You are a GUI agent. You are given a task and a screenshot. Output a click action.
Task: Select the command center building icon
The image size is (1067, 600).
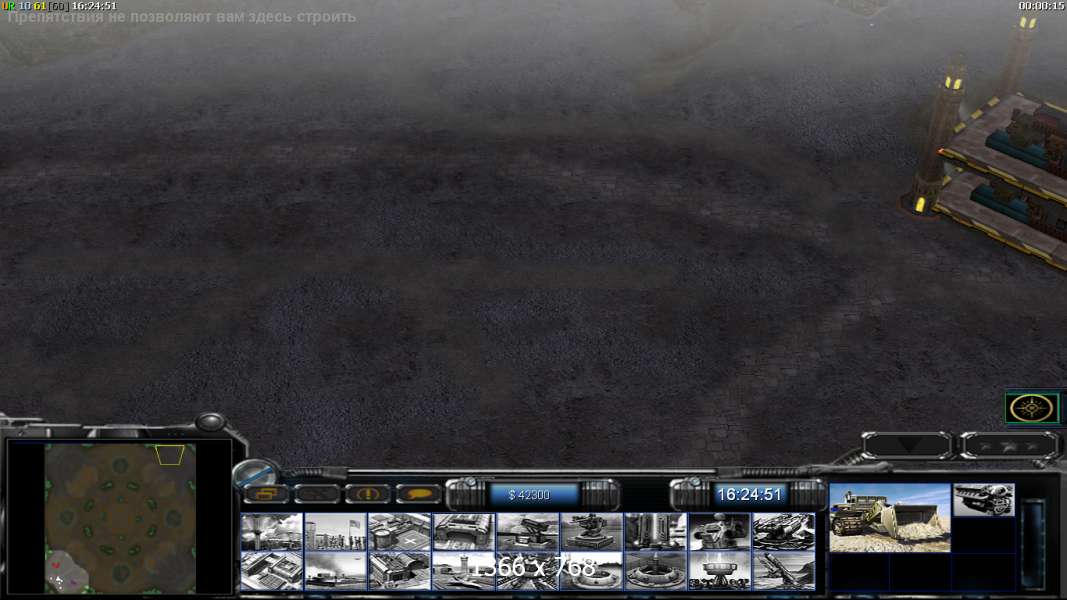272,570
